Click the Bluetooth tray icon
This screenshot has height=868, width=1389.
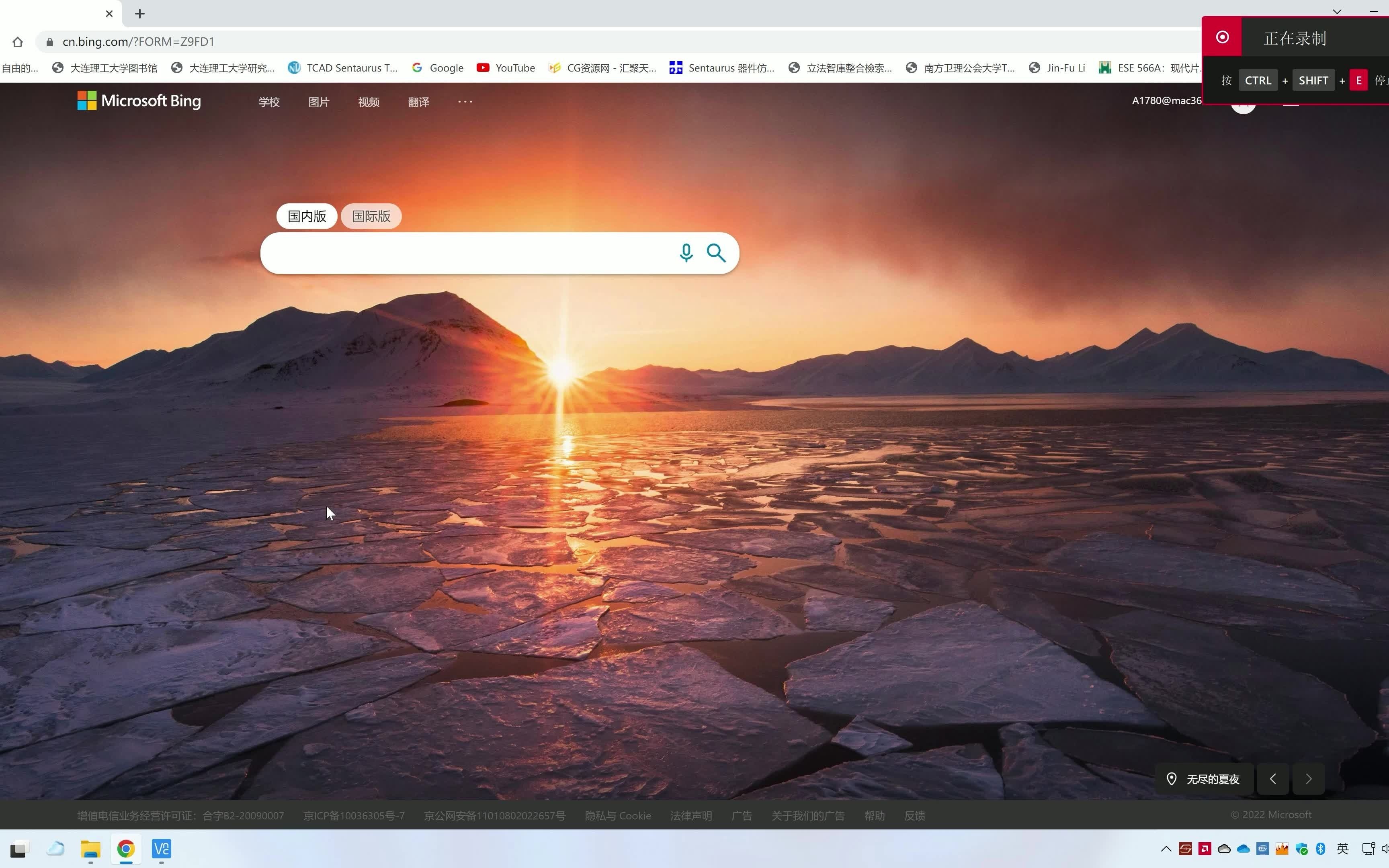click(x=1320, y=848)
